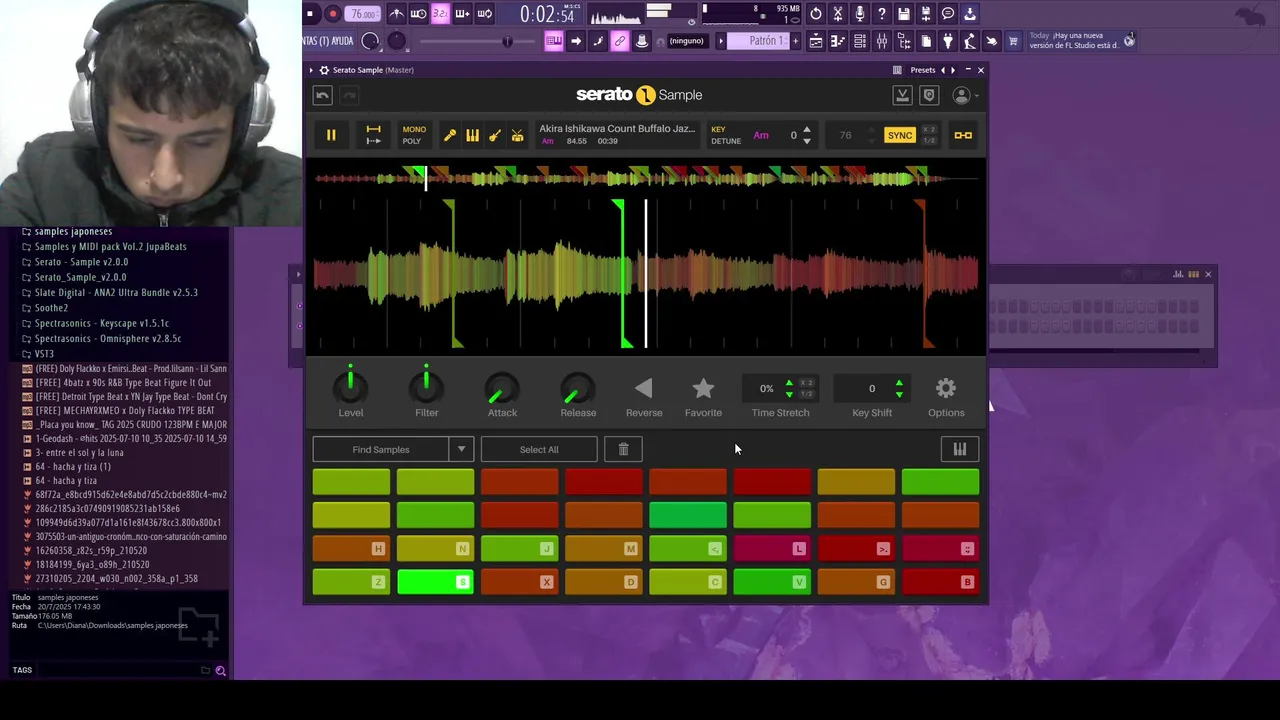Go to previous preset with the left arrow

(x=942, y=70)
